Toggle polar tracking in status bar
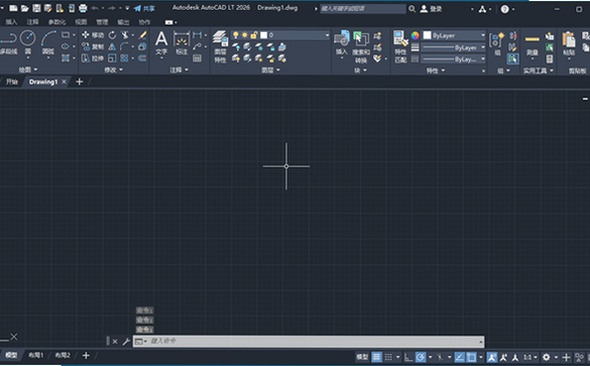This screenshot has height=366, width=590. (x=421, y=357)
